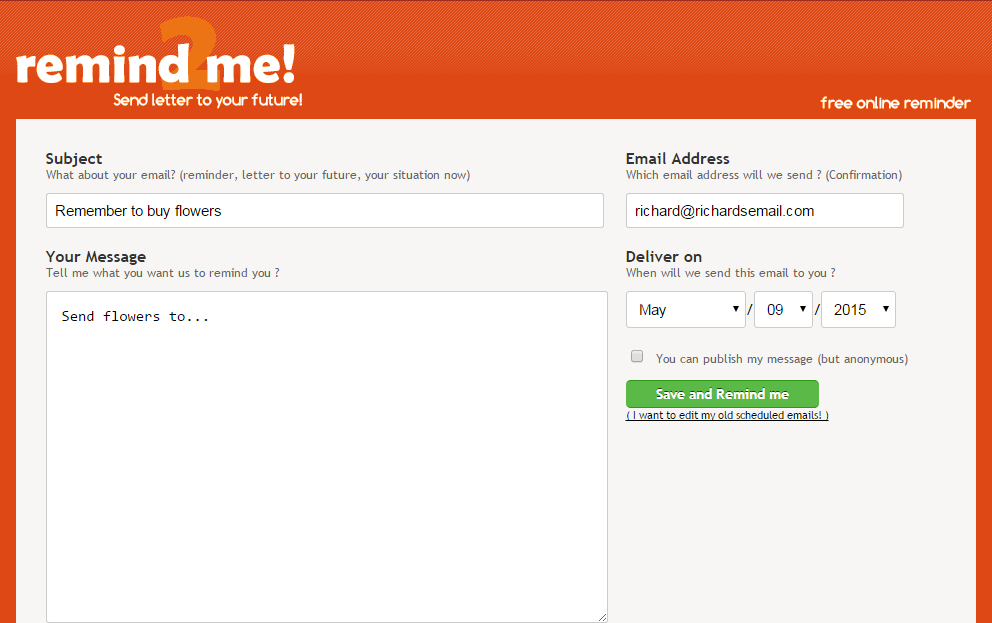Open the year dropdown showing 2015
This screenshot has width=992, height=623.
coord(858,310)
